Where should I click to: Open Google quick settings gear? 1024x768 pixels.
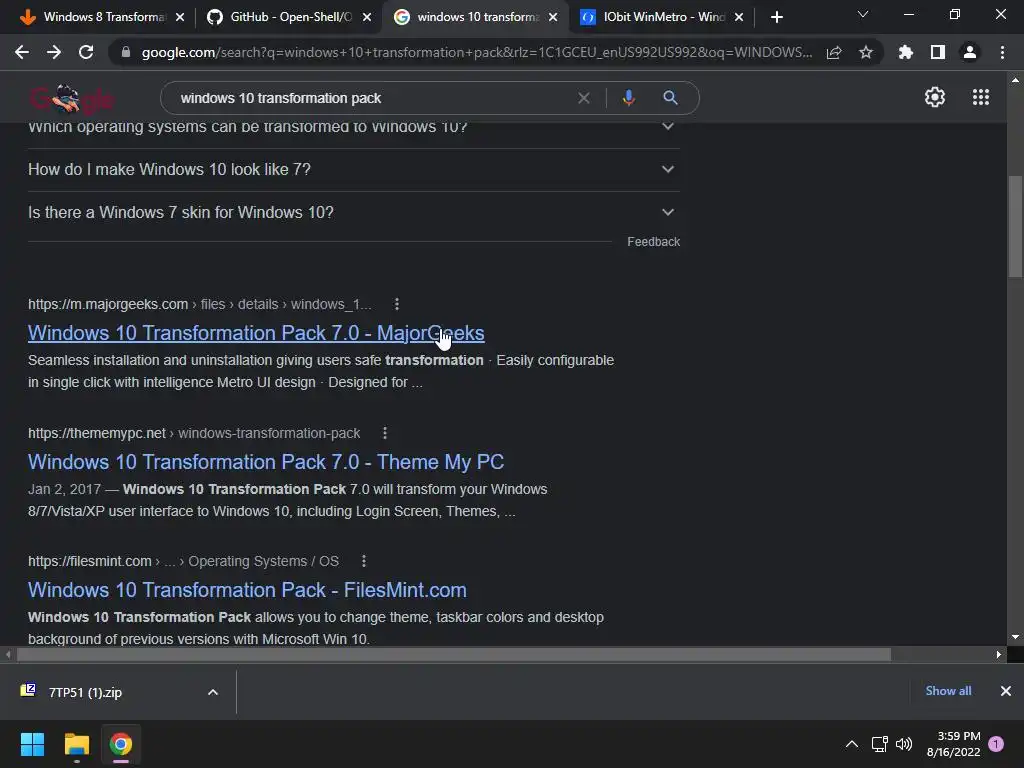coord(935,97)
